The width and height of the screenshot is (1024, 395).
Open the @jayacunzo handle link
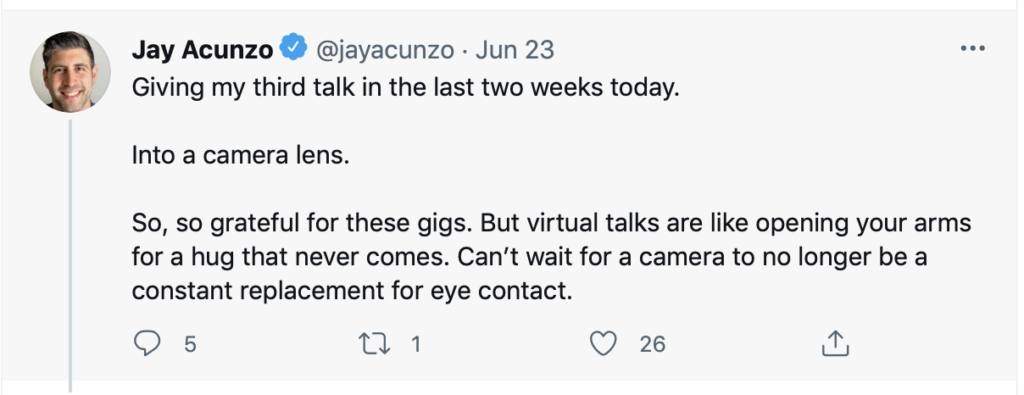385,50
